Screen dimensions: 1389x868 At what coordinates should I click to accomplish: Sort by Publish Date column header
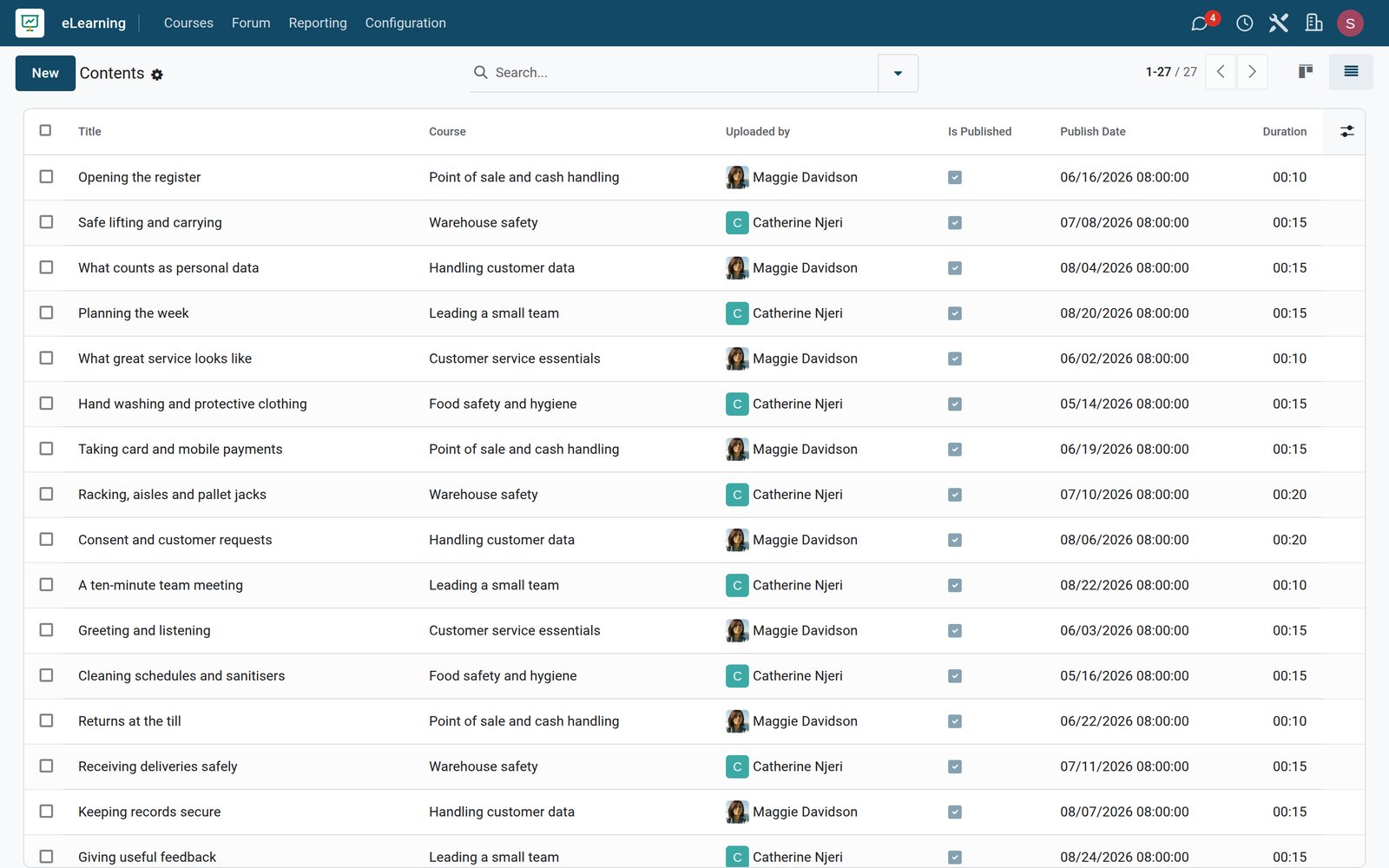pos(1092,132)
